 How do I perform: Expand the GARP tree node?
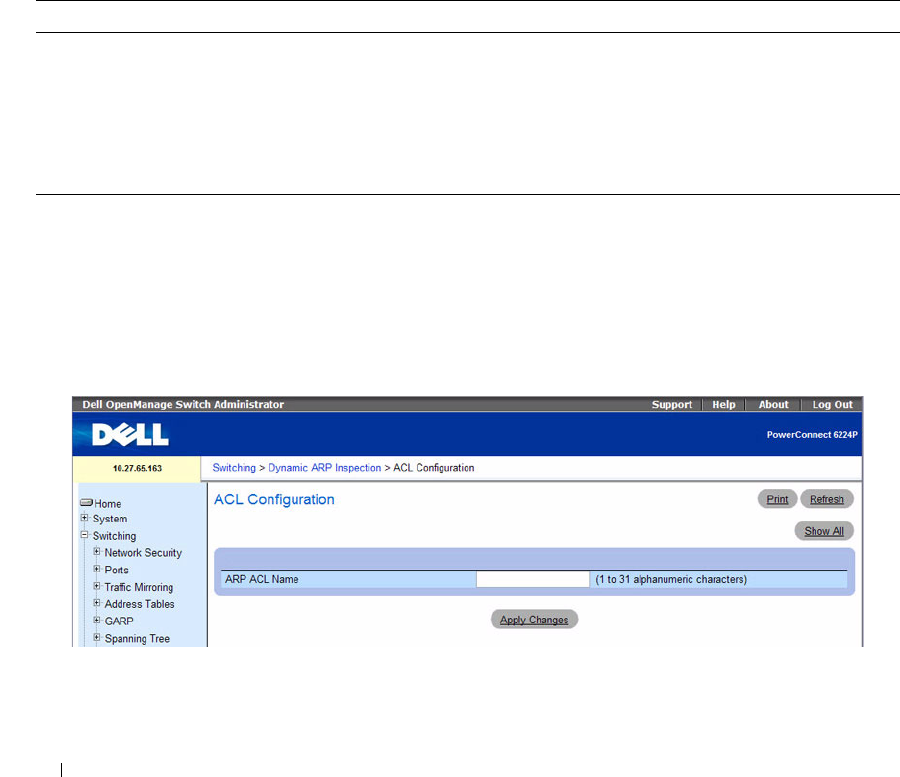click(x=96, y=620)
